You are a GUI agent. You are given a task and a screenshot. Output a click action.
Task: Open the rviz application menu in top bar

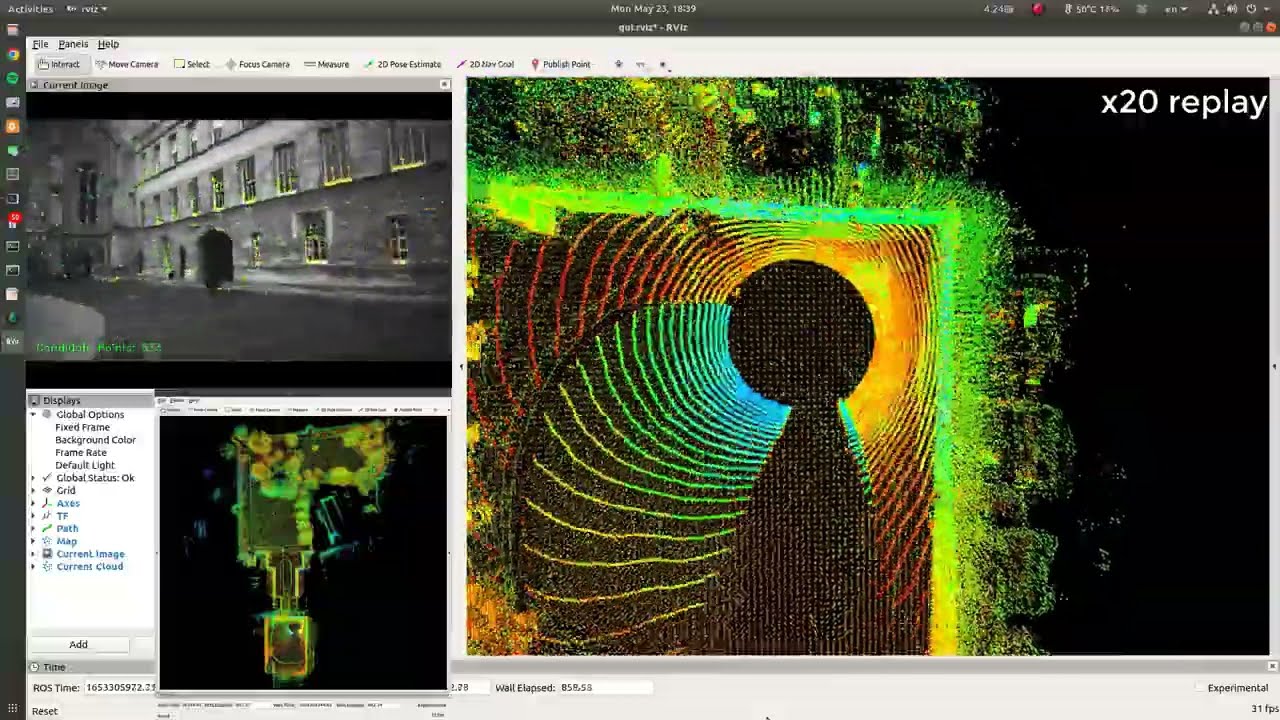point(86,9)
